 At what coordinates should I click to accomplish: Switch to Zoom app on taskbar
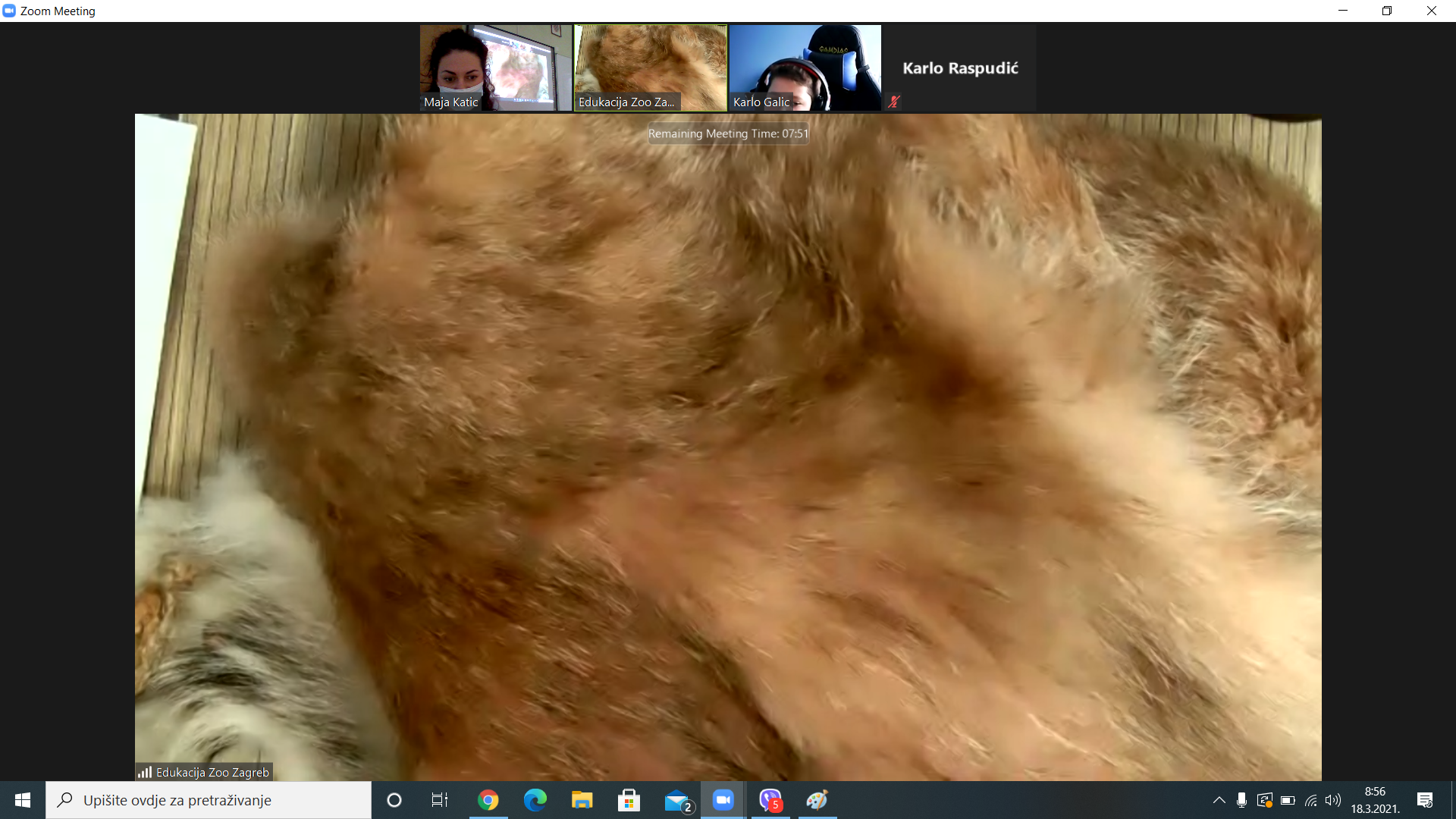click(723, 800)
